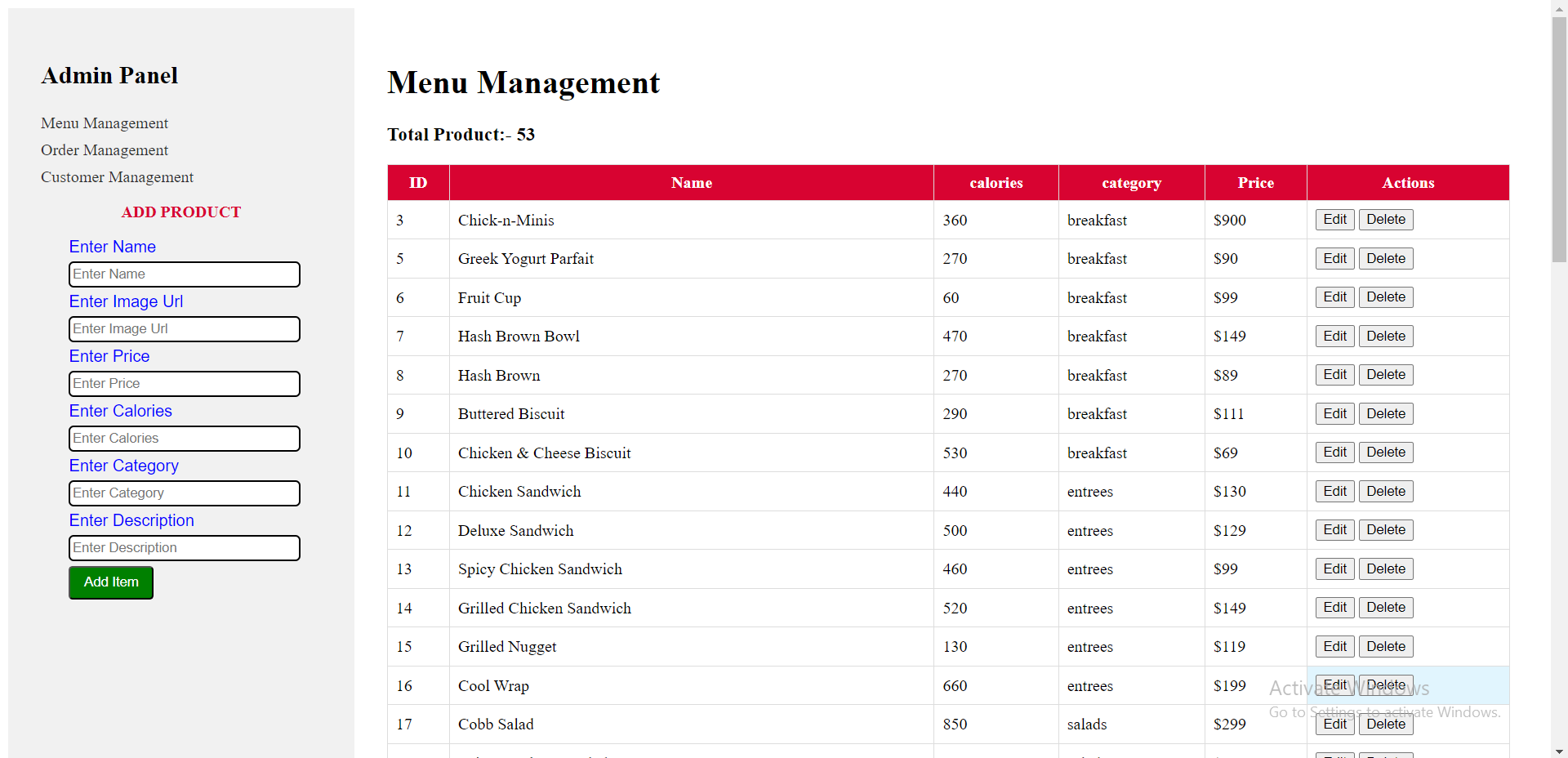Edit Hash Brown Bowl product
The height and width of the screenshot is (758, 1568).
1334,337
